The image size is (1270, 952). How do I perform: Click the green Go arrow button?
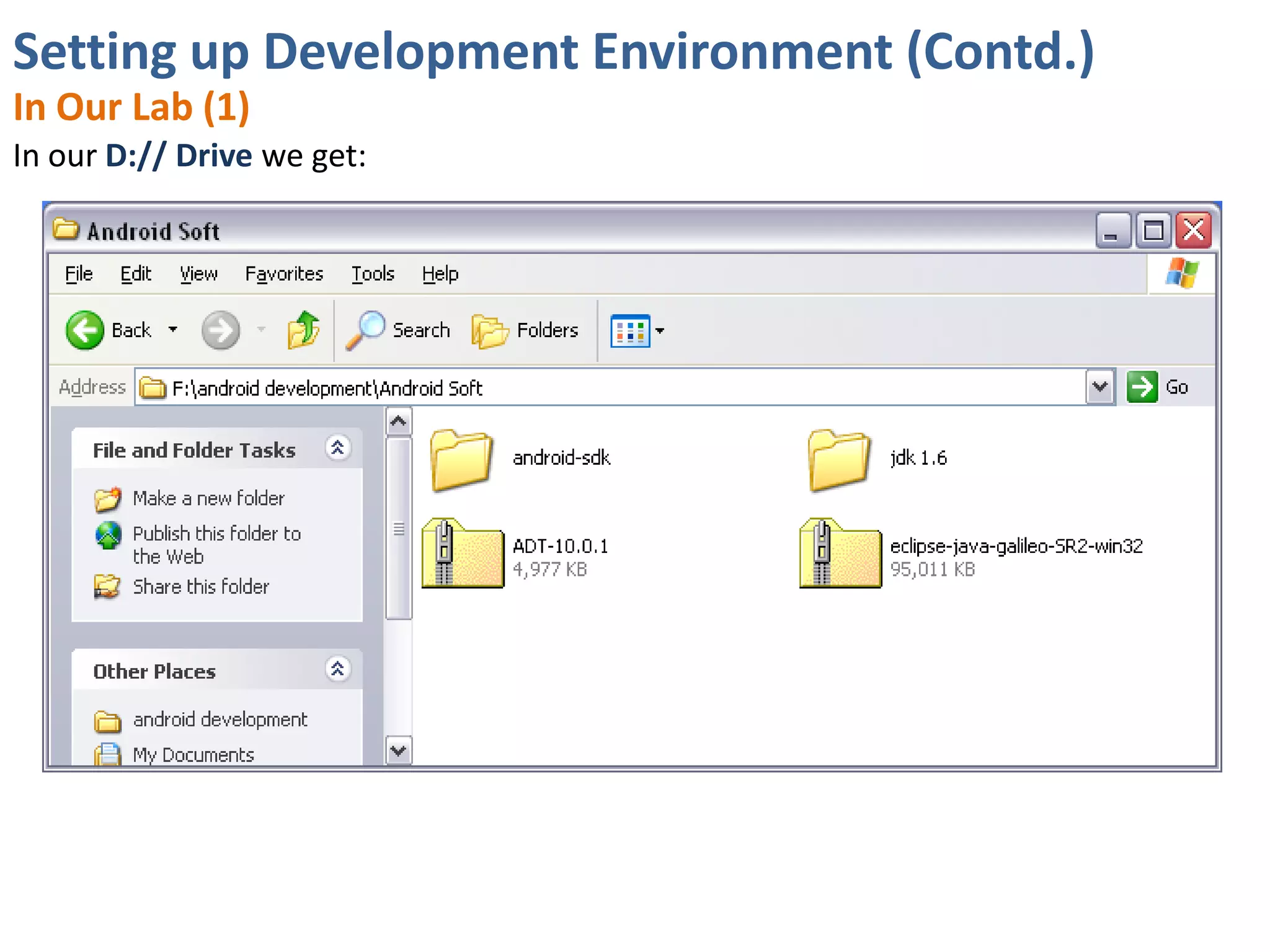coord(1142,387)
